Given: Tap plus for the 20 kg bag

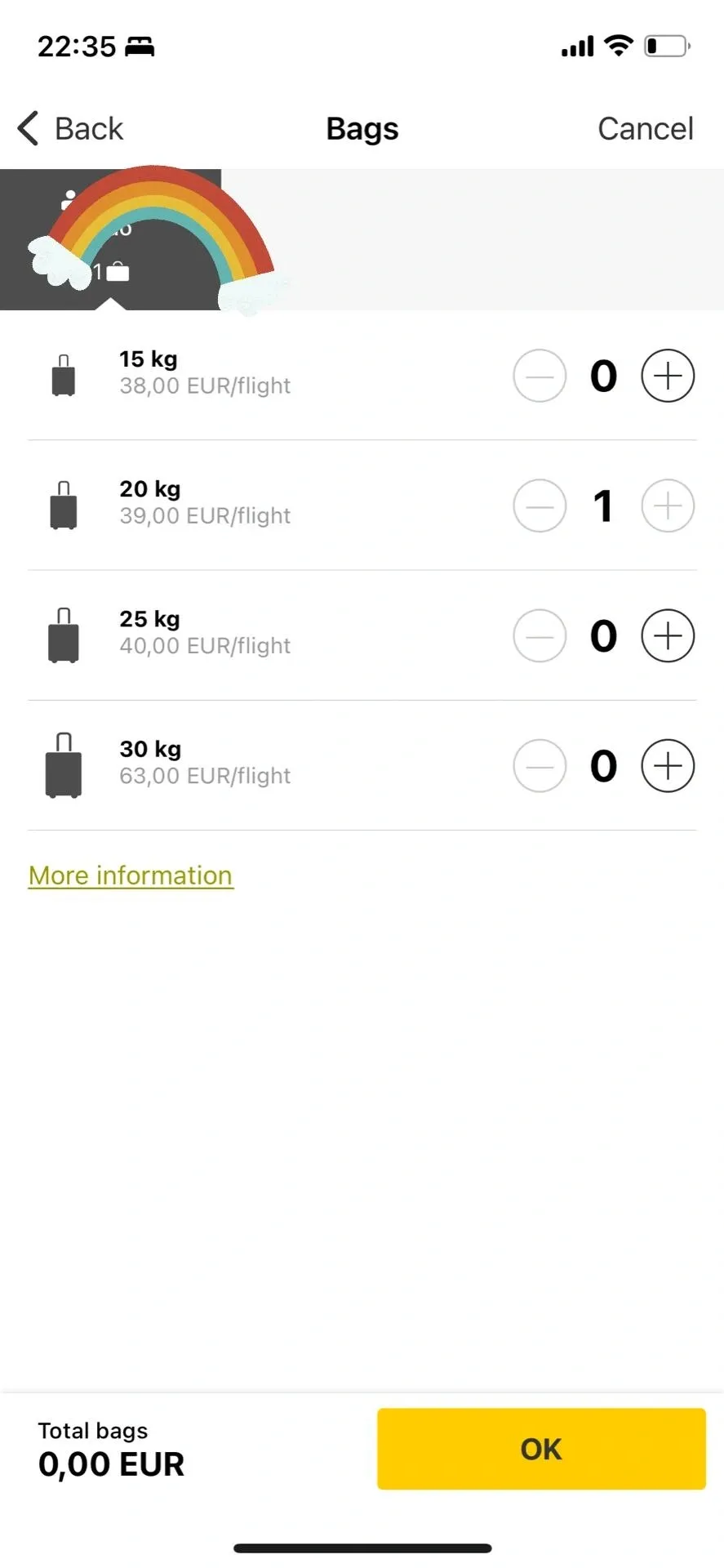Looking at the screenshot, I should coord(668,506).
